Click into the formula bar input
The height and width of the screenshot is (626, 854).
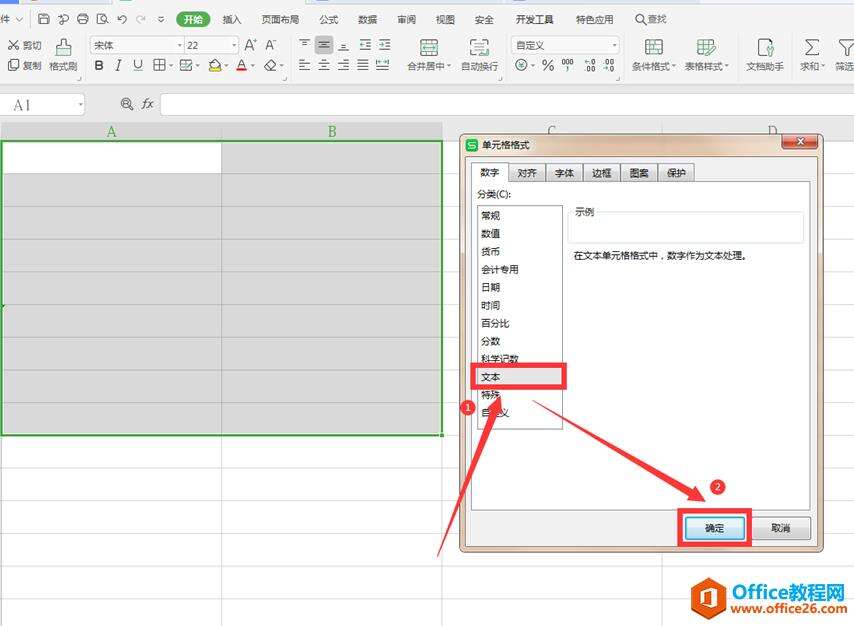[x=507, y=104]
